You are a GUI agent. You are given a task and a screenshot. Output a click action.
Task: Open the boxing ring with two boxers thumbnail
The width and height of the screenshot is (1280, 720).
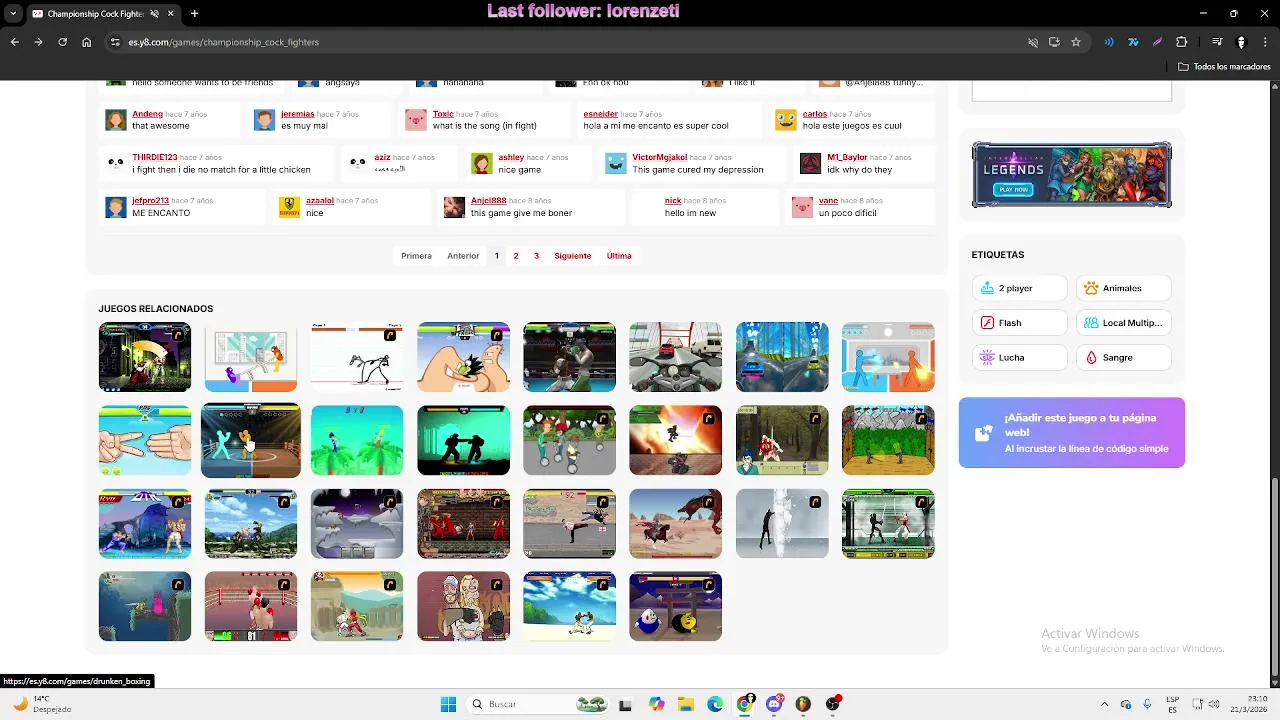251,606
